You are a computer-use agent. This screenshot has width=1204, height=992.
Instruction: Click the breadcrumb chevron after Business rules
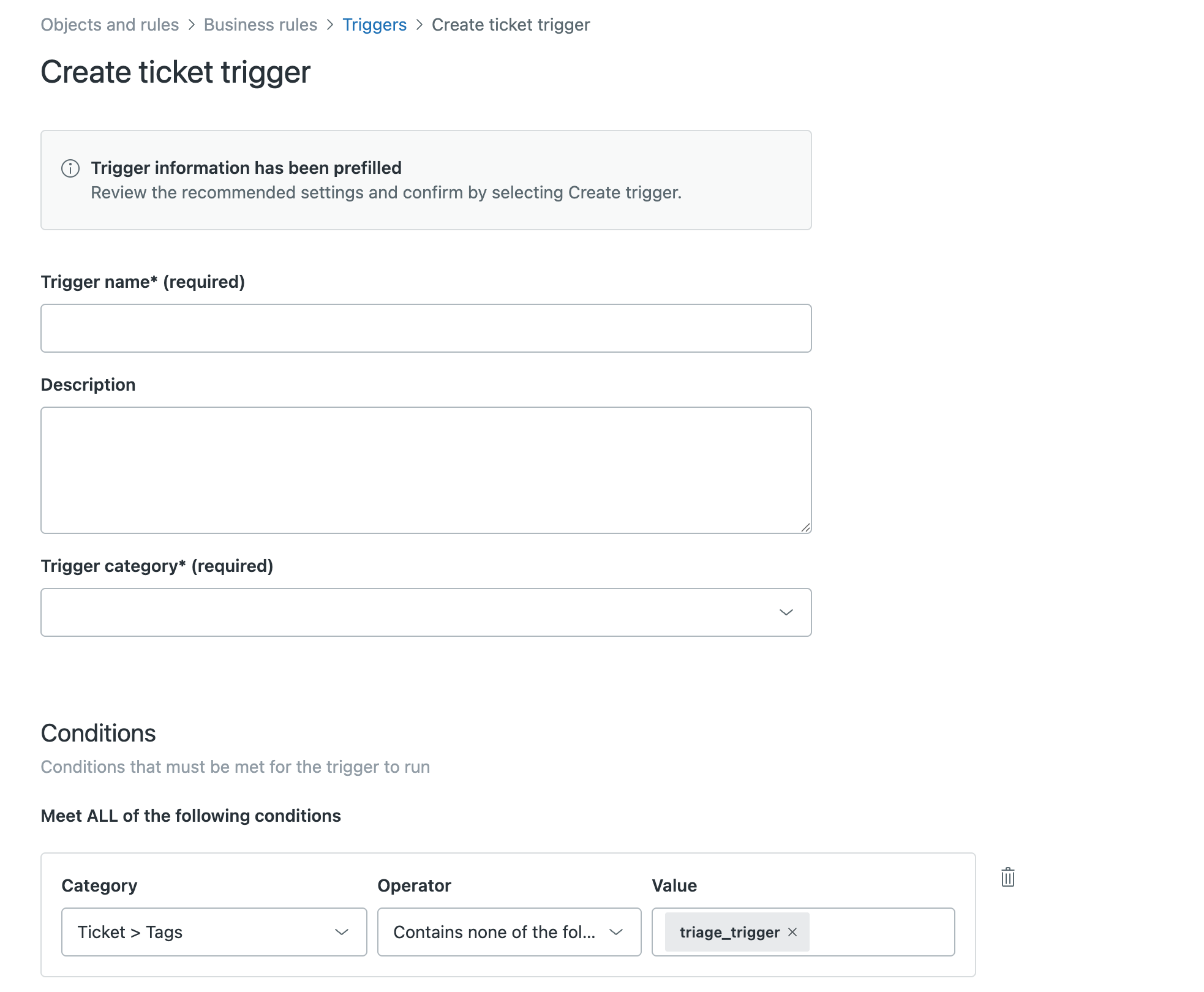330,24
